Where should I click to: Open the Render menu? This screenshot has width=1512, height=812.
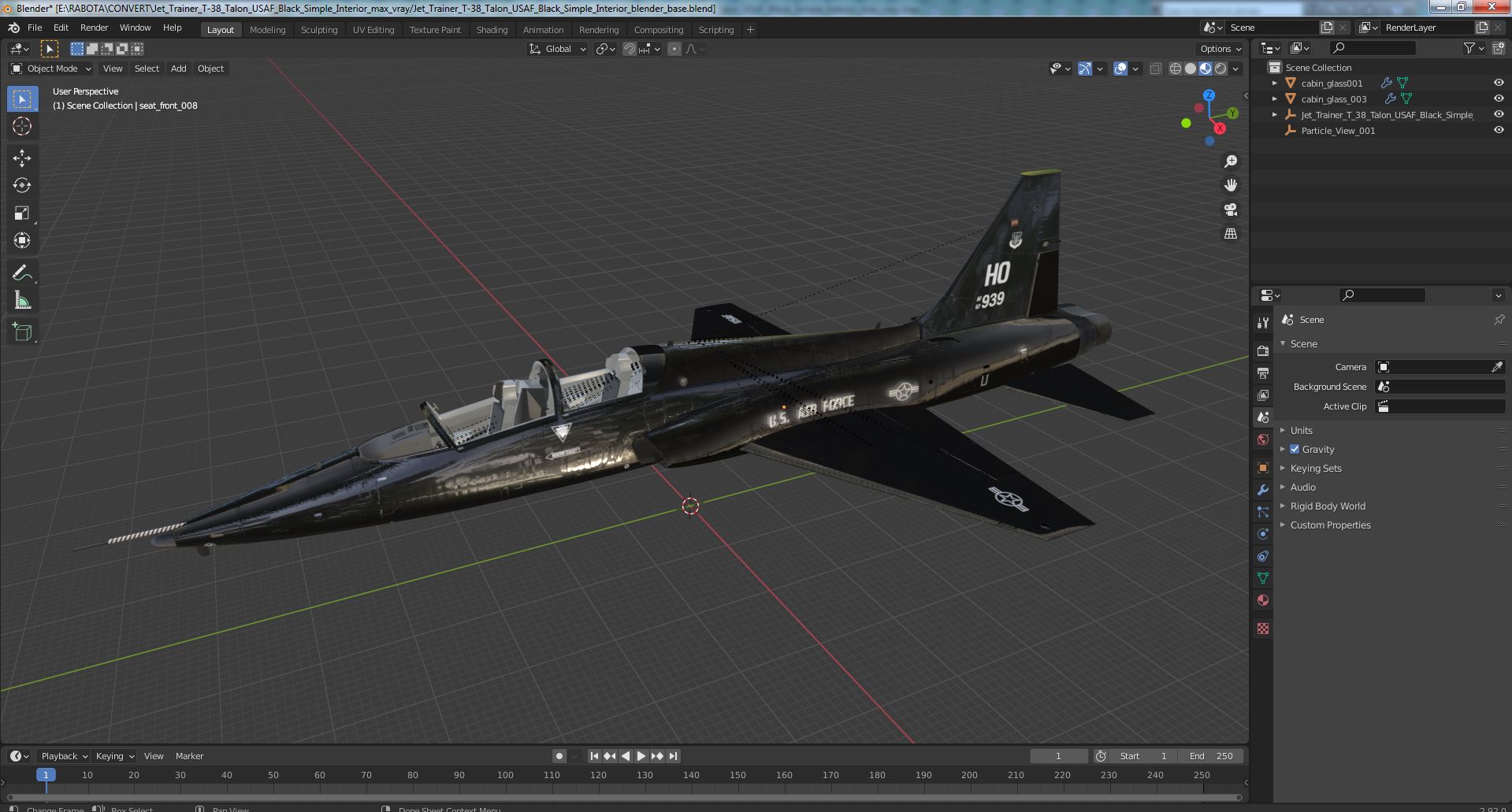[94, 28]
